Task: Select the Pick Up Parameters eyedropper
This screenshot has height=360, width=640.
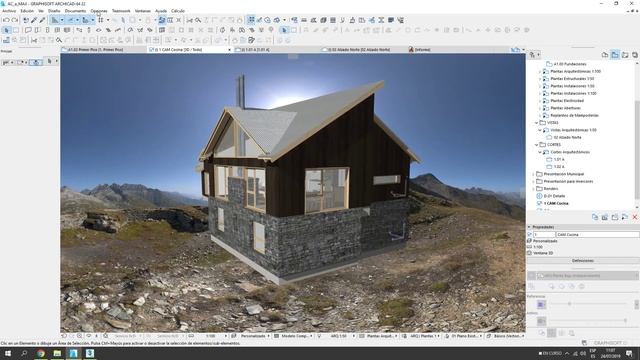Action: point(34,20)
